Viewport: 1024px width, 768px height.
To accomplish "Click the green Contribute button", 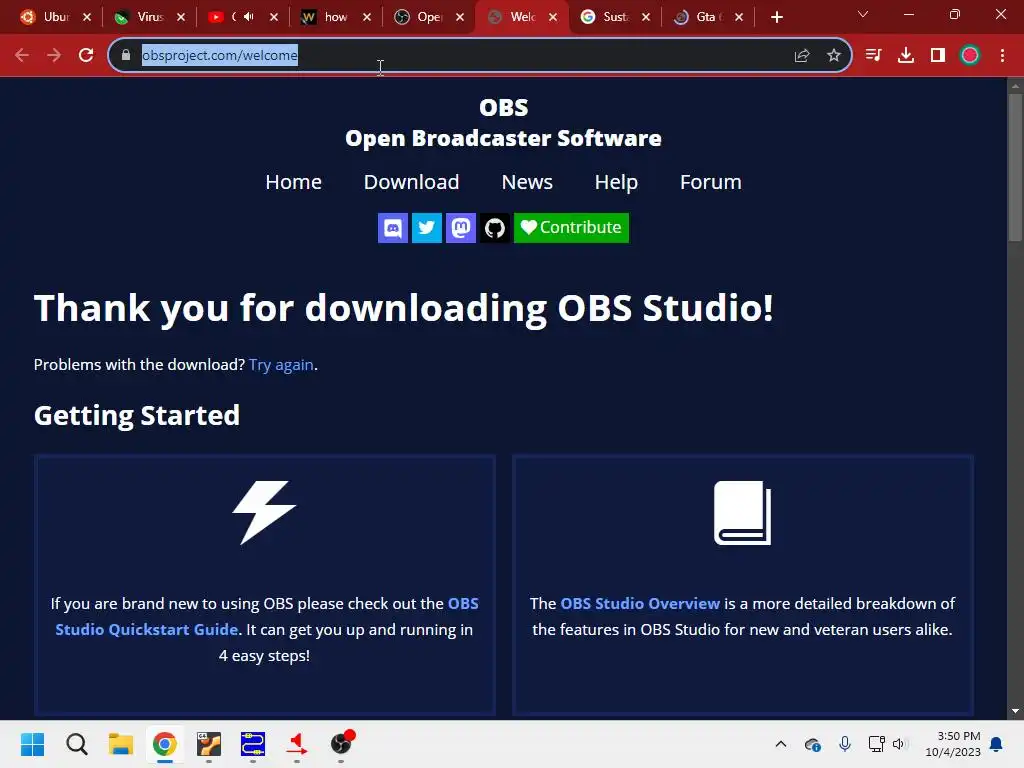I will (x=571, y=228).
